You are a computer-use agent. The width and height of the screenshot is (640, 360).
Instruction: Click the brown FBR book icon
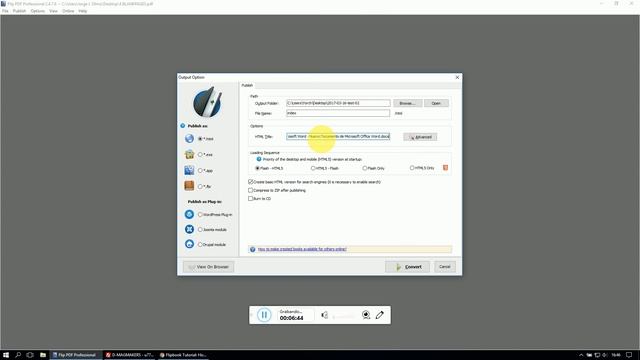[189, 186]
